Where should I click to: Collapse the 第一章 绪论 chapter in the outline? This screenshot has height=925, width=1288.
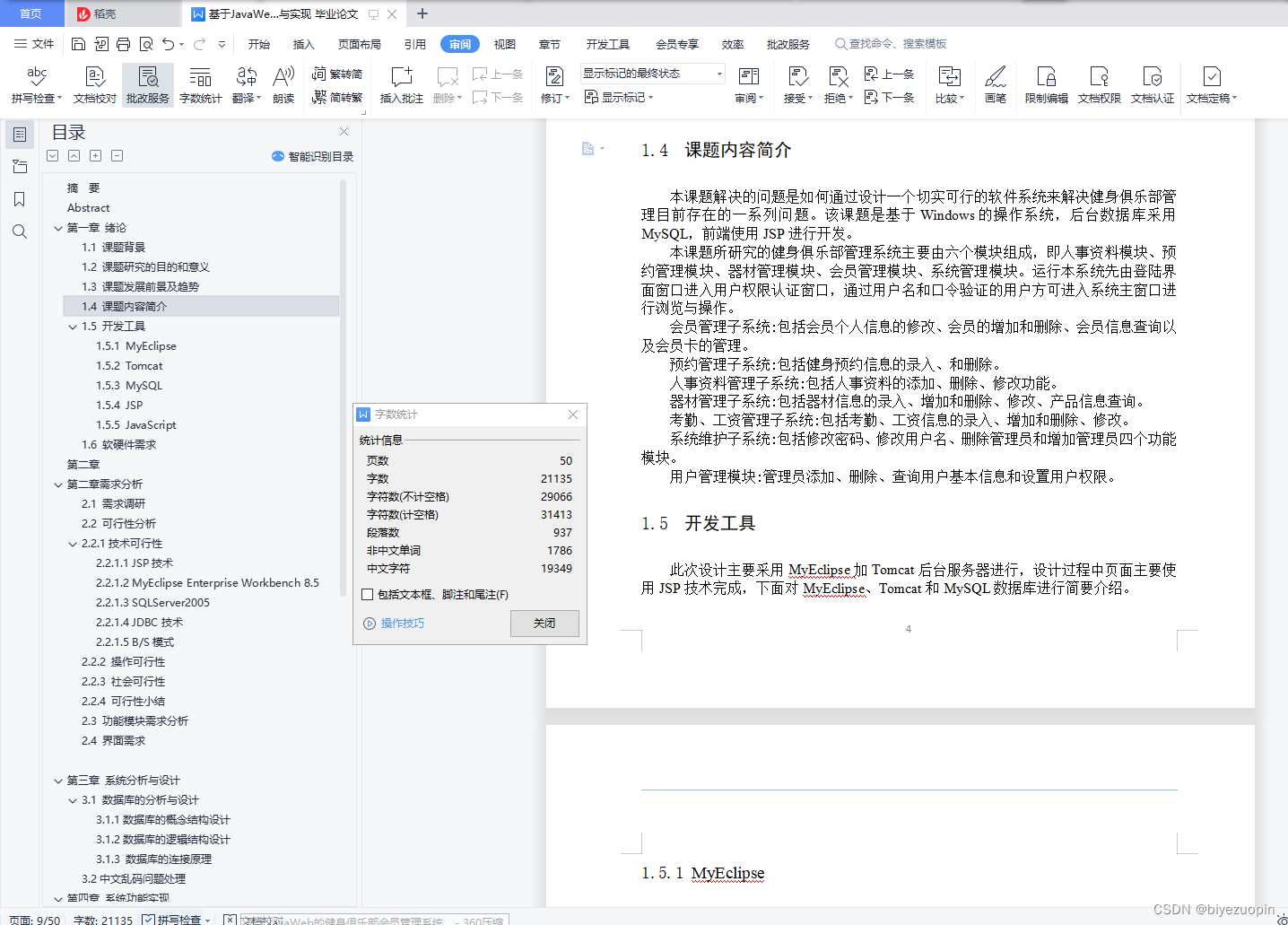(x=57, y=227)
